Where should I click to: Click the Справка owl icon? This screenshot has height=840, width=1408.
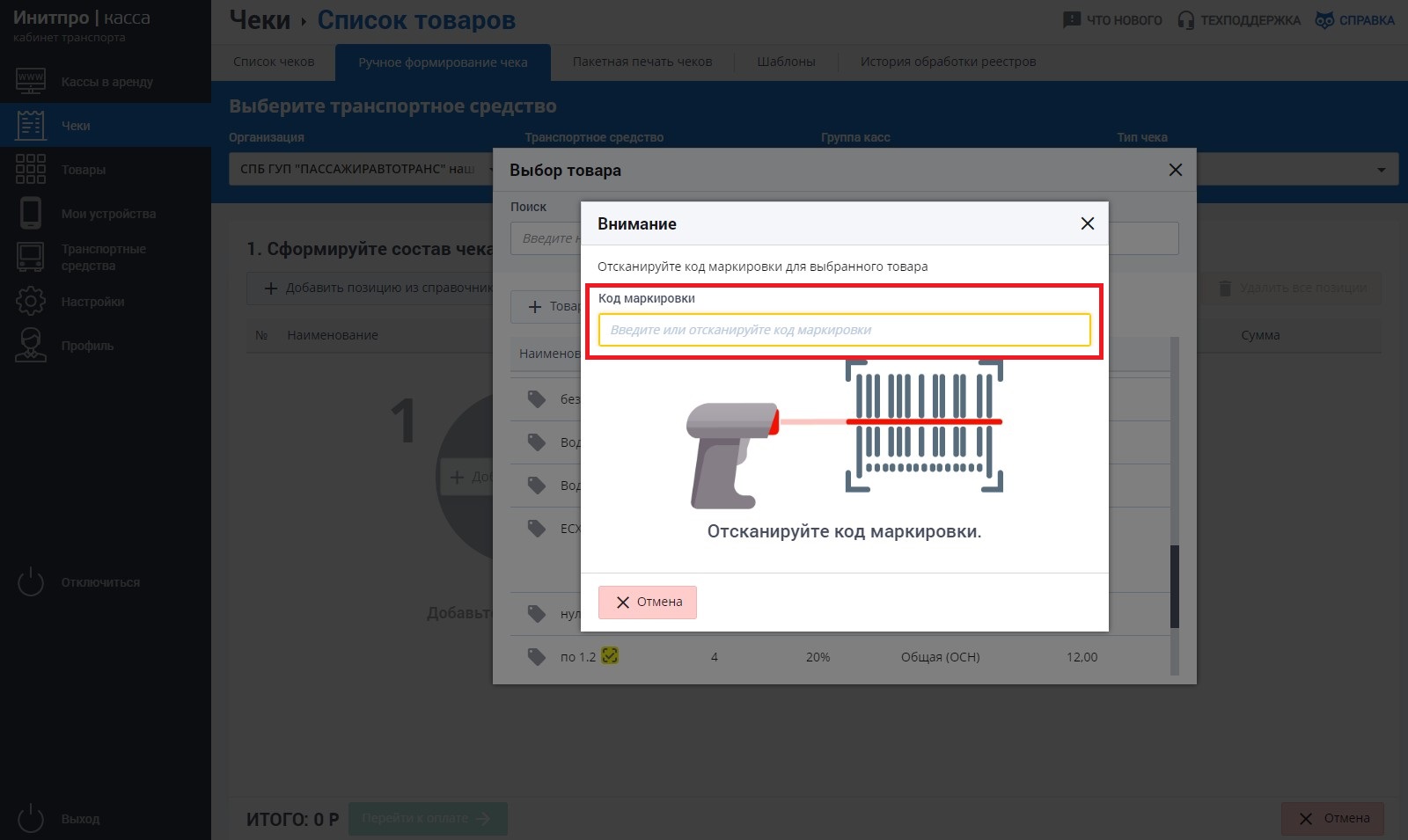1324,19
